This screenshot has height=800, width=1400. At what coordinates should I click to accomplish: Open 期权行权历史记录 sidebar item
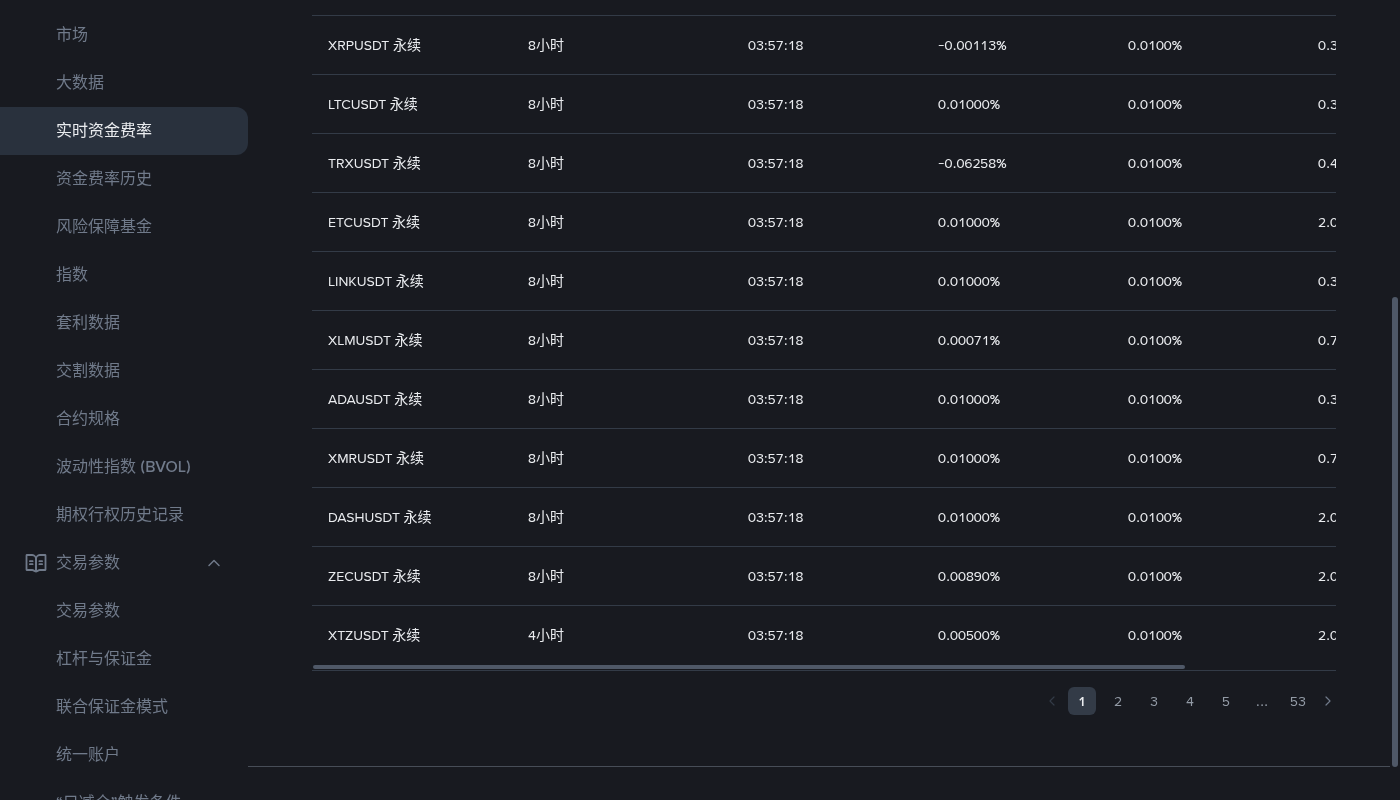(x=120, y=514)
